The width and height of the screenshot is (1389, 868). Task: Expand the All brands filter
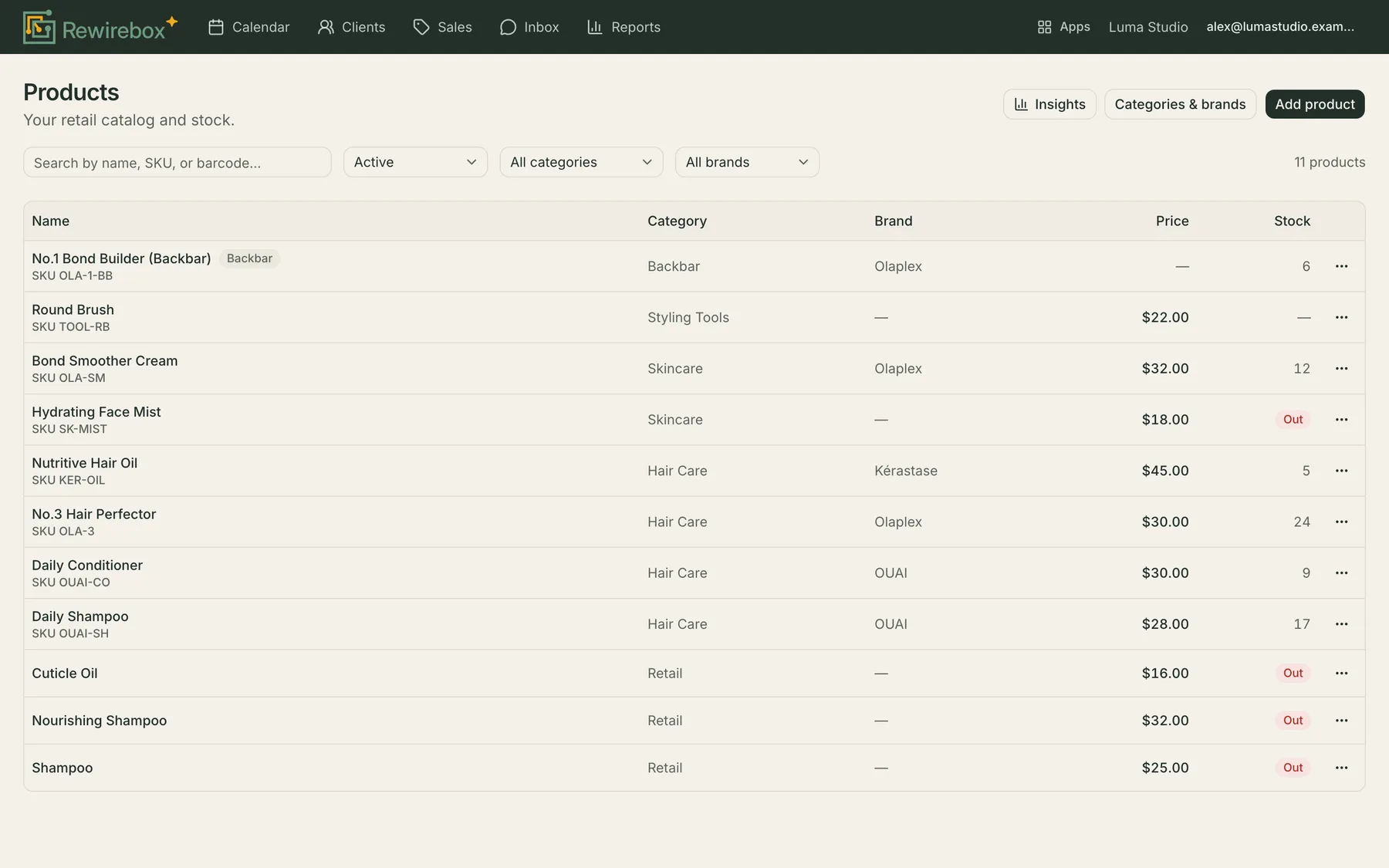(x=747, y=162)
